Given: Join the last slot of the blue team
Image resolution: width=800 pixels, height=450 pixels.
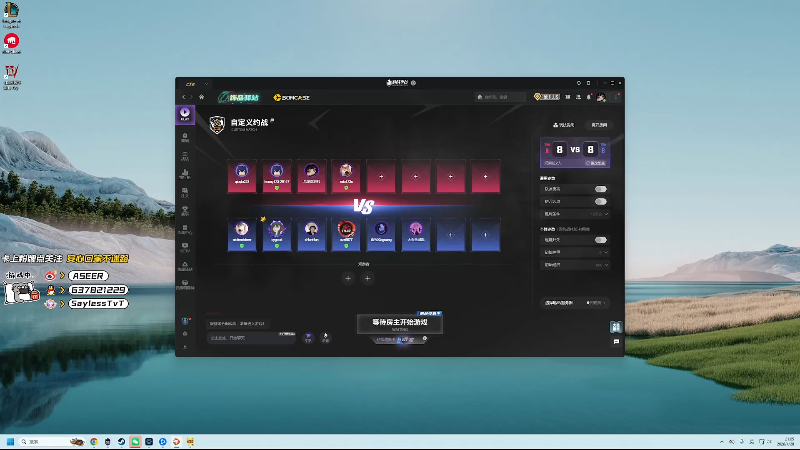Looking at the screenshot, I should (486, 235).
